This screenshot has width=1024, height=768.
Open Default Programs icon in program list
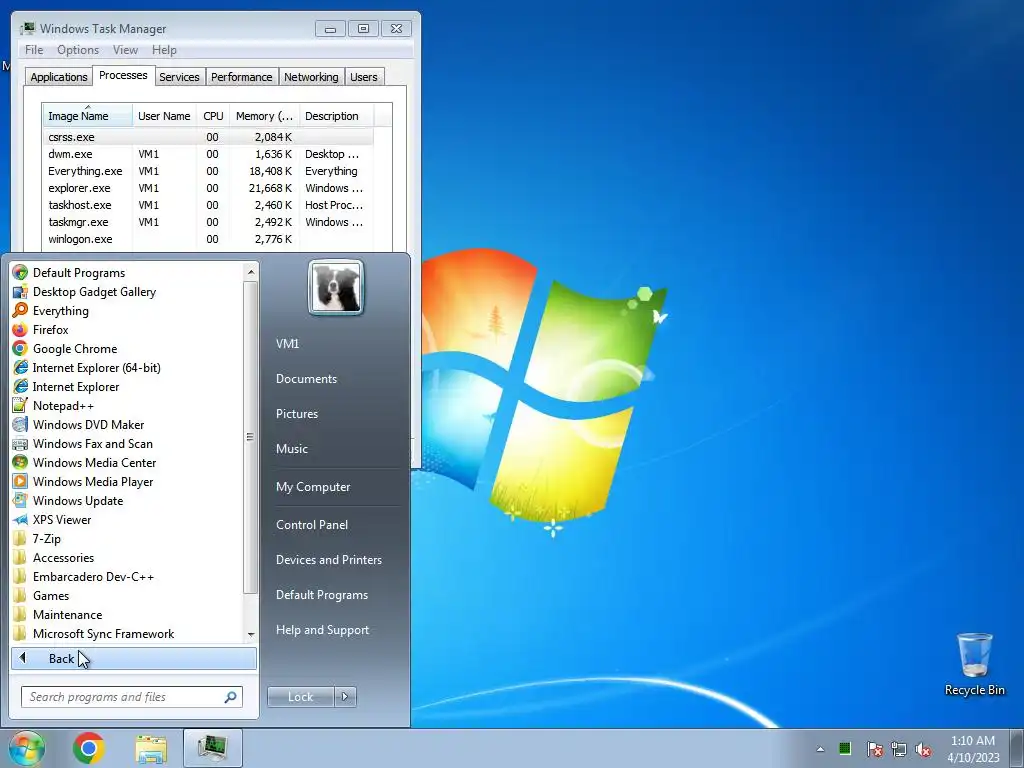(20, 272)
